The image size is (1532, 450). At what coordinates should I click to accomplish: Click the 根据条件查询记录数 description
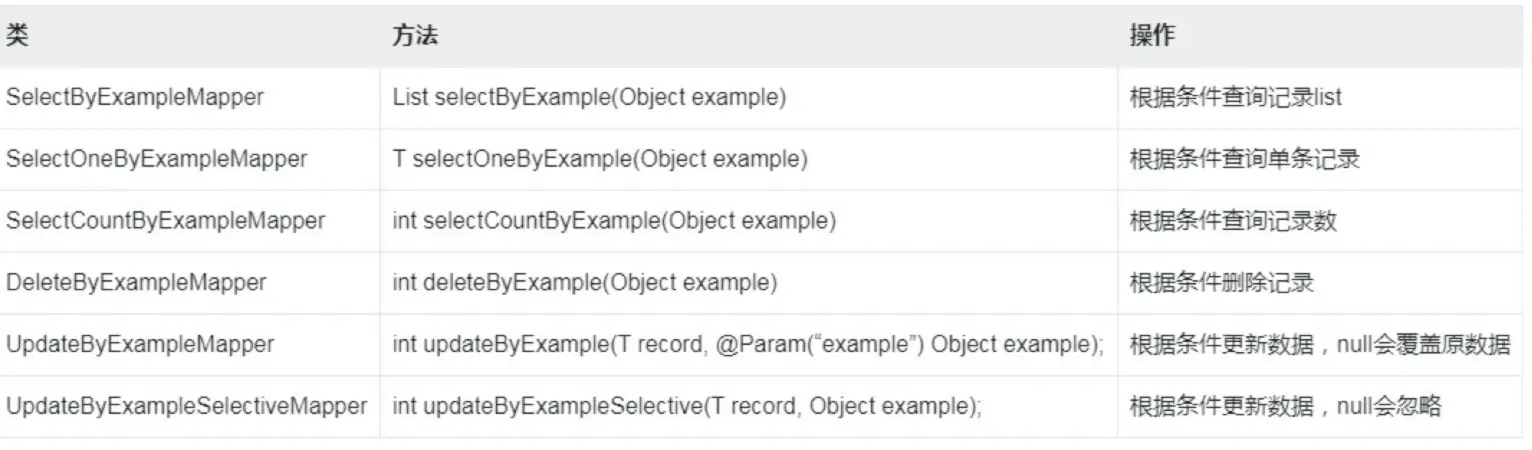[x=1233, y=221]
